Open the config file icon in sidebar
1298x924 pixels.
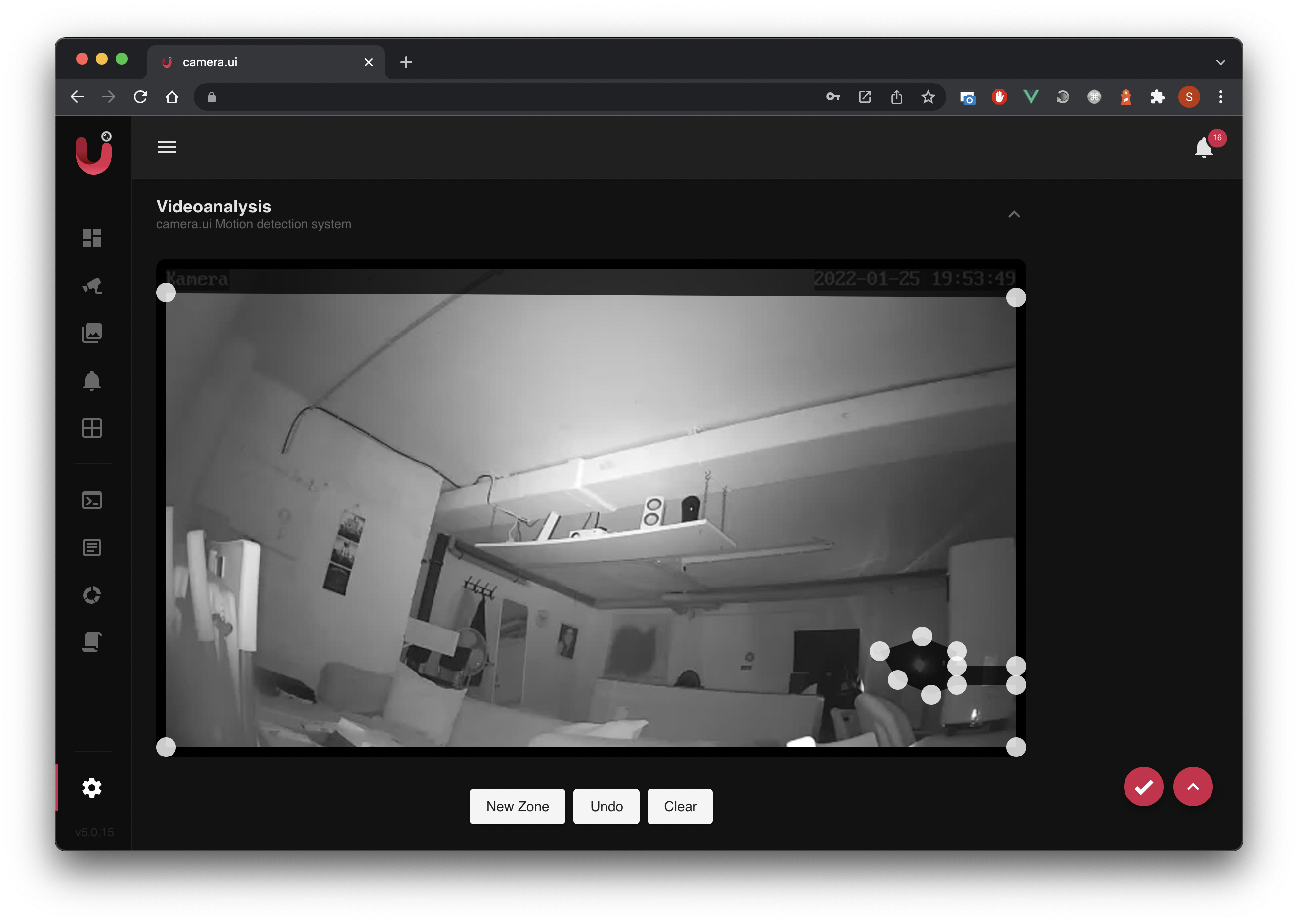click(91, 642)
